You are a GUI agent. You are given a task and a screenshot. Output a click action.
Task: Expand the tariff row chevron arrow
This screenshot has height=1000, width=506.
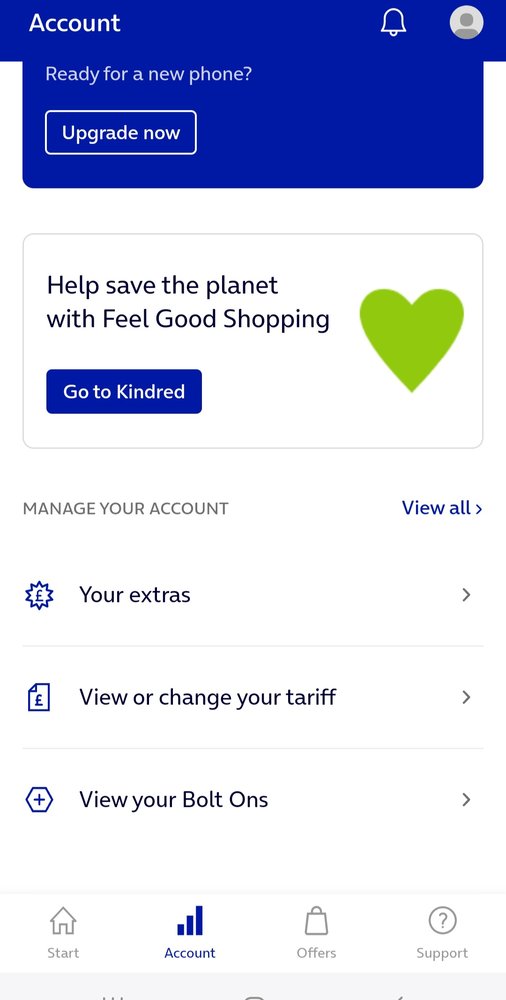coord(466,697)
